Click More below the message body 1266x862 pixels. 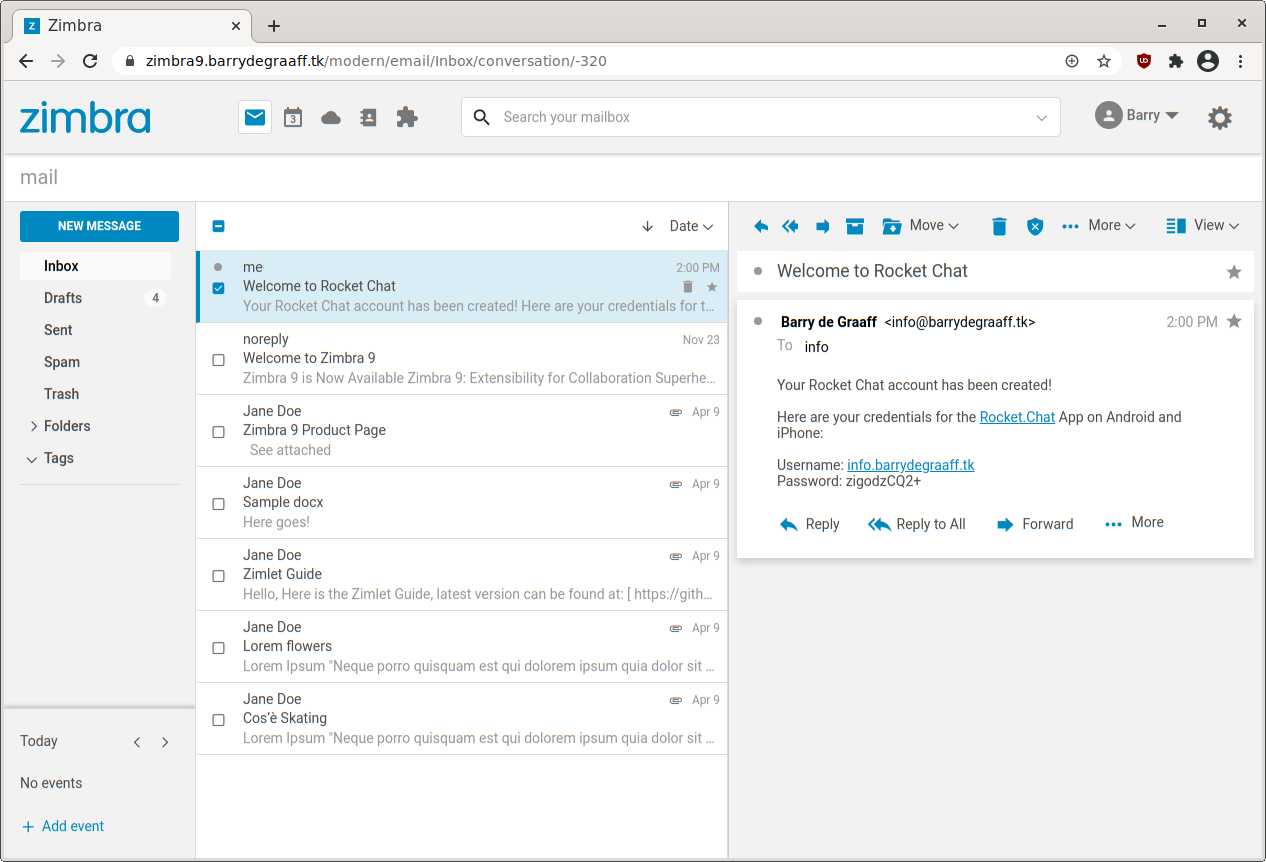click(1134, 523)
